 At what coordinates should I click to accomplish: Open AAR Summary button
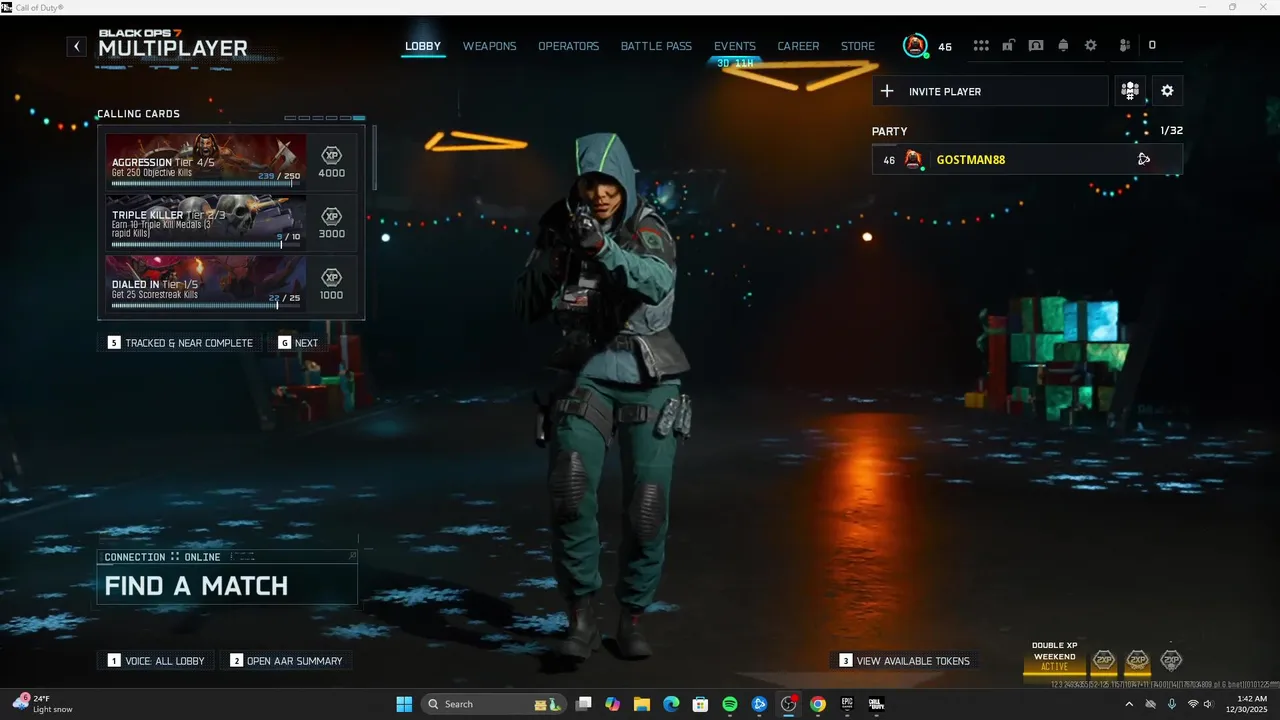[x=286, y=661]
